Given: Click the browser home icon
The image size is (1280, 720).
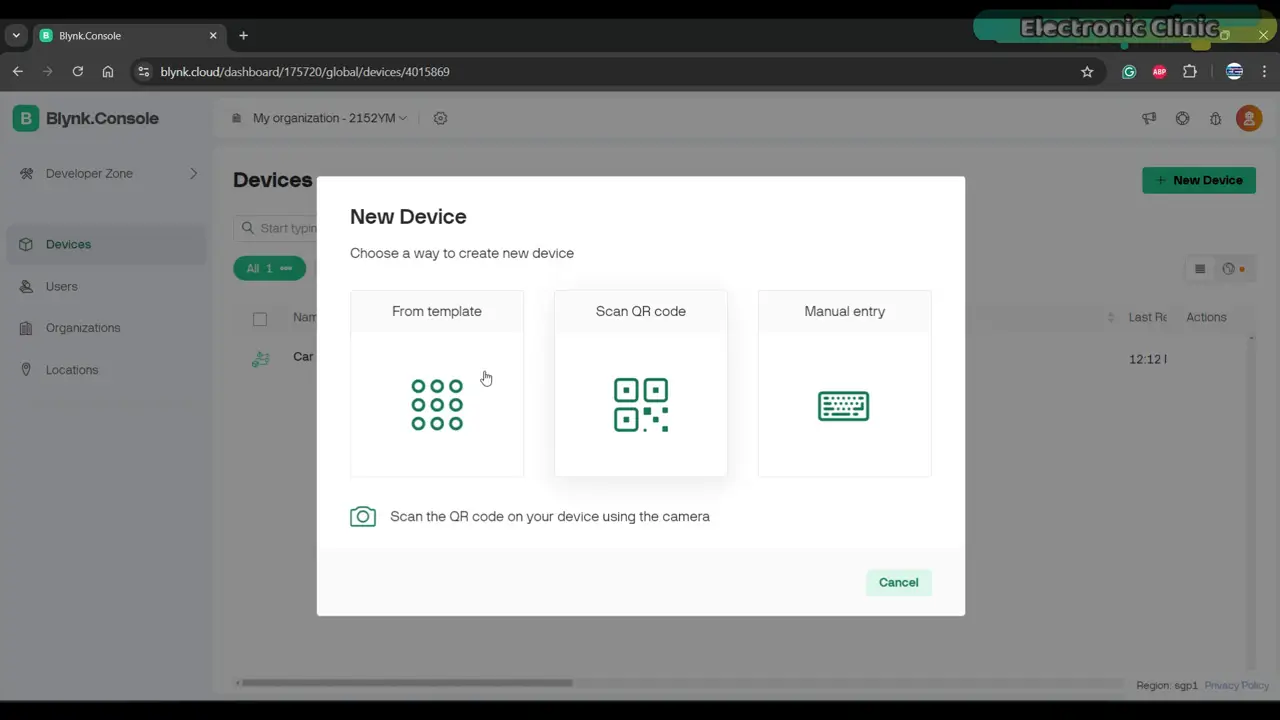Looking at the screenshot, I should pos(108,71).
